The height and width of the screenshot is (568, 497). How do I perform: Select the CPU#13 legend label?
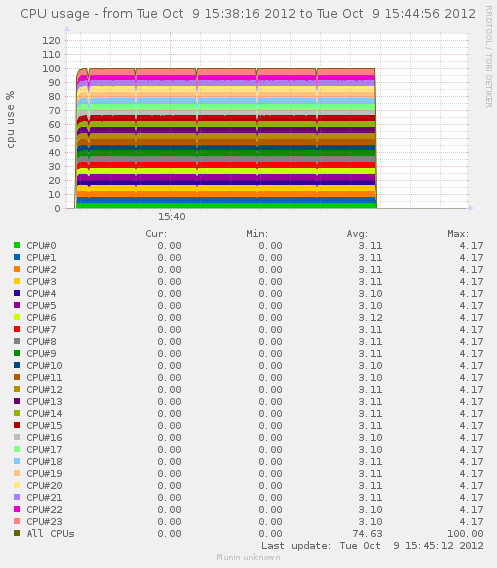(44, 401)
